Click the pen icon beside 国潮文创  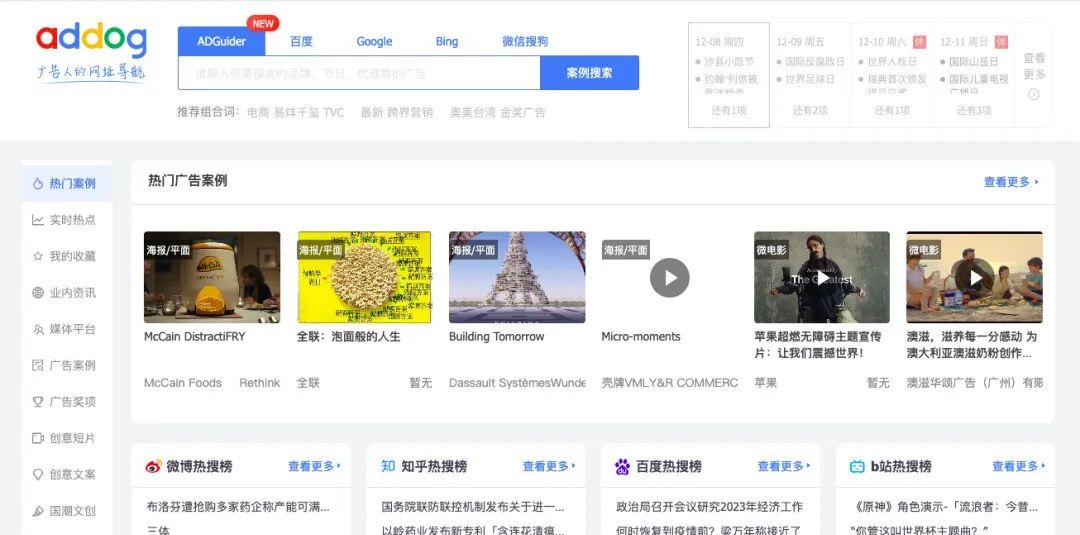coord(38,511)
